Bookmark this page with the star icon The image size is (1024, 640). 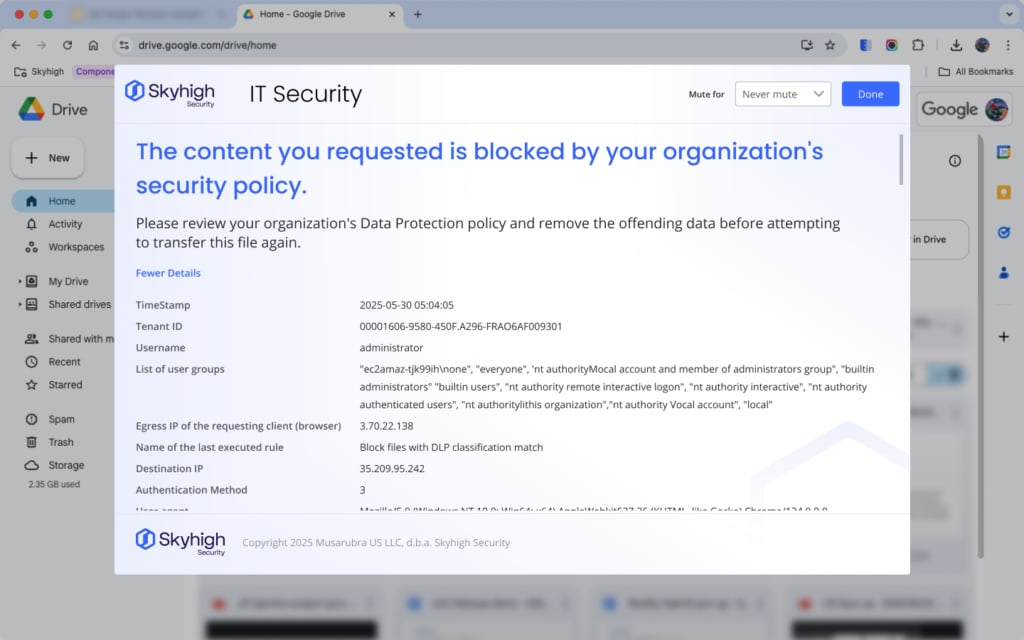point(830,45)
